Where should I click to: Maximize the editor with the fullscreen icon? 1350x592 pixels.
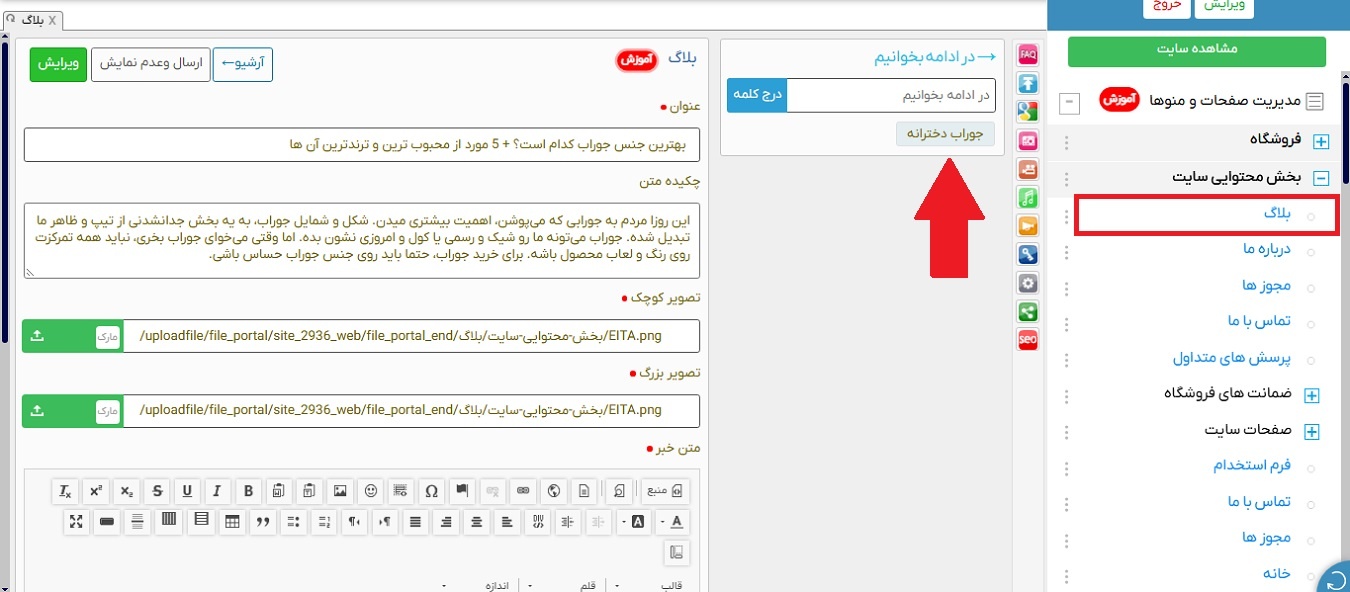pyautogui.click(x=76, y=520)
